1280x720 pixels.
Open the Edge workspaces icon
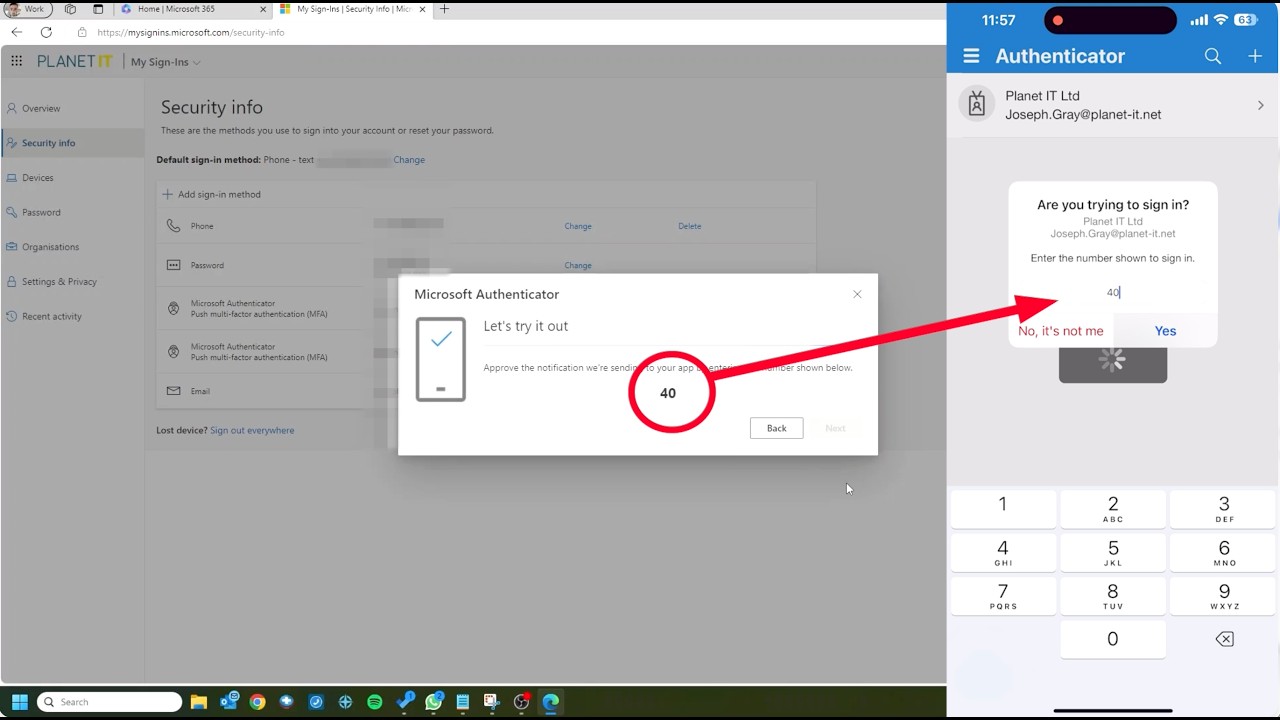tap(70, 9)
